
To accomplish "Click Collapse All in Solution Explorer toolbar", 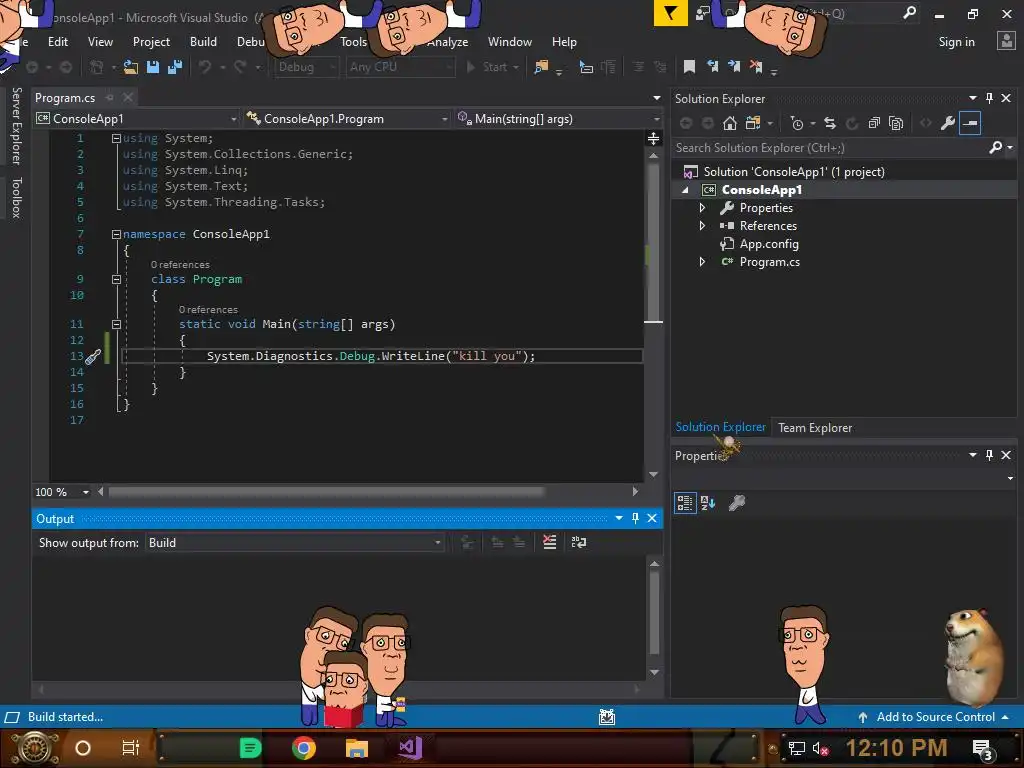I will pos(874,123).
